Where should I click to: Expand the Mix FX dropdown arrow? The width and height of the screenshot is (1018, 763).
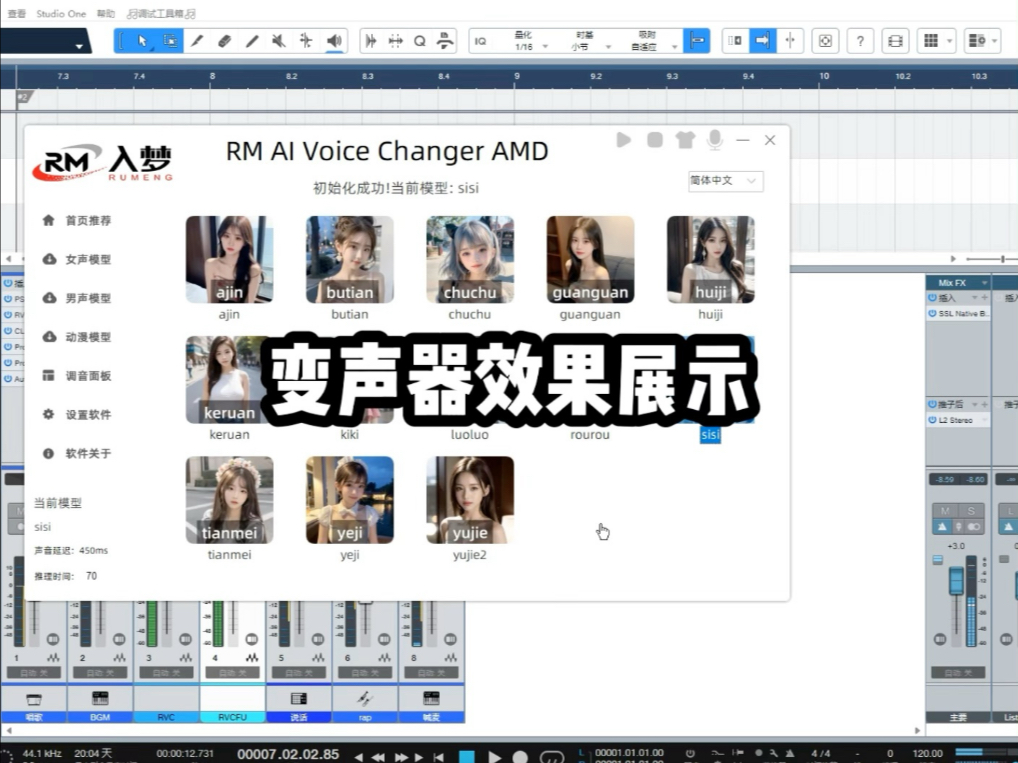coord(984,282)
